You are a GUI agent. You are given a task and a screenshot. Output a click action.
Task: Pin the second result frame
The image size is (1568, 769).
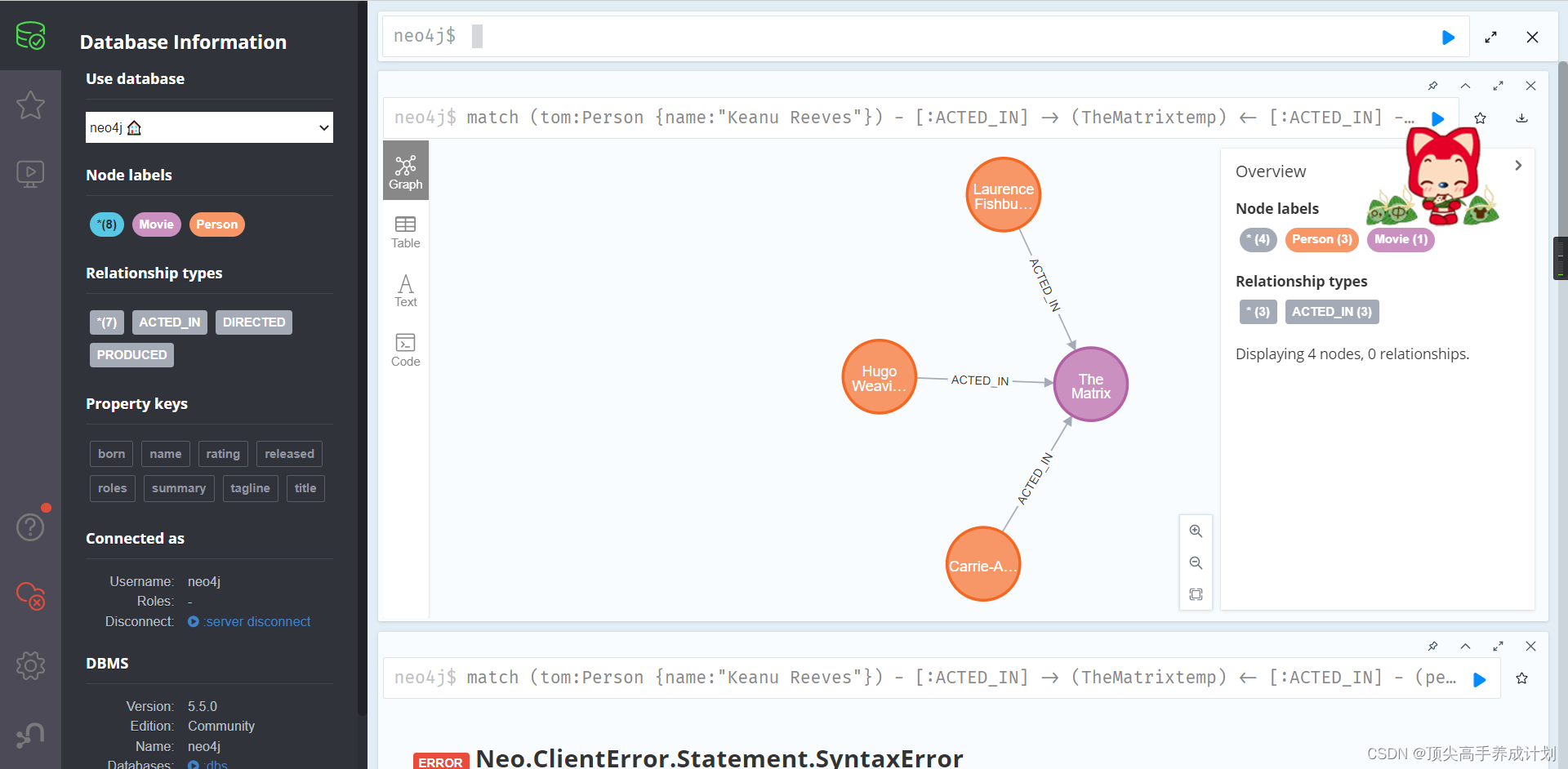pyautogui.click(x=1432, y=647)
